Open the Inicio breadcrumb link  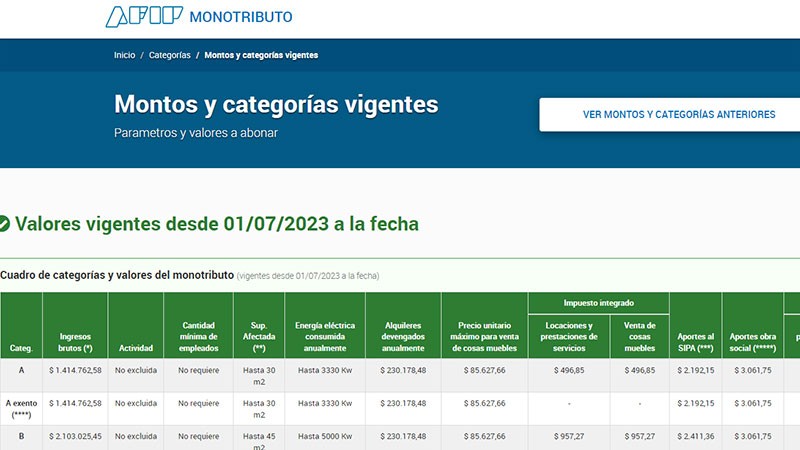click(124, 55)
